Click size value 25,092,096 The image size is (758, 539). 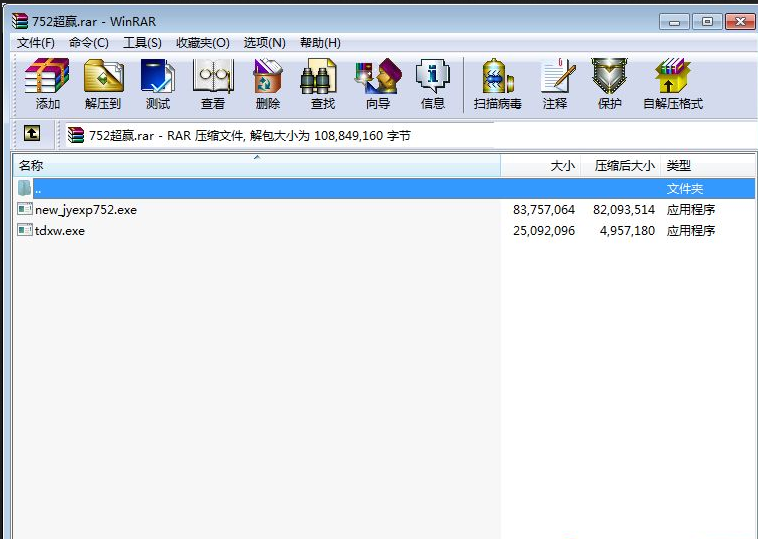(x=544, y=231)
